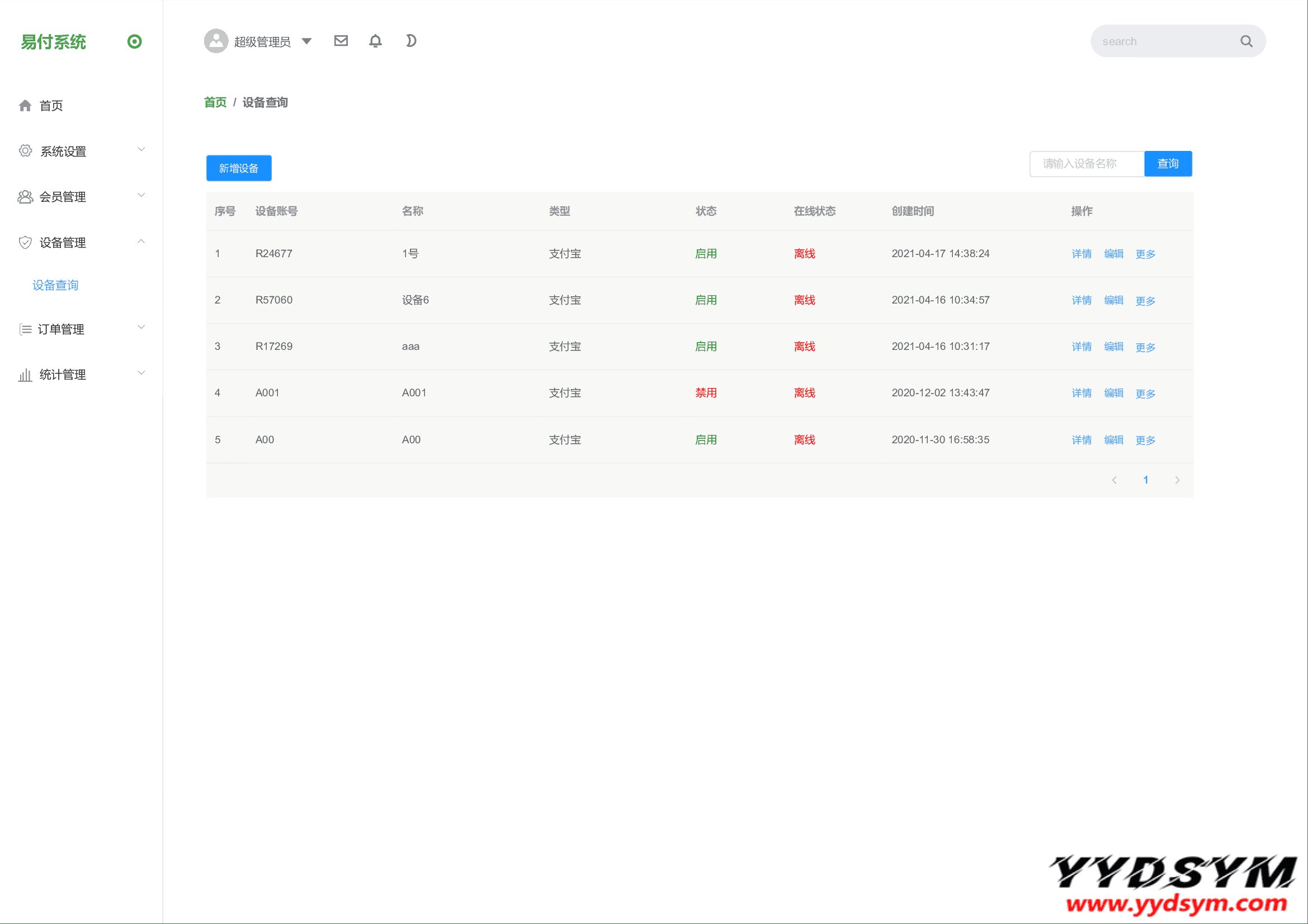
Task: Select 设备查询 submenu item
Action: coord(55,285)
